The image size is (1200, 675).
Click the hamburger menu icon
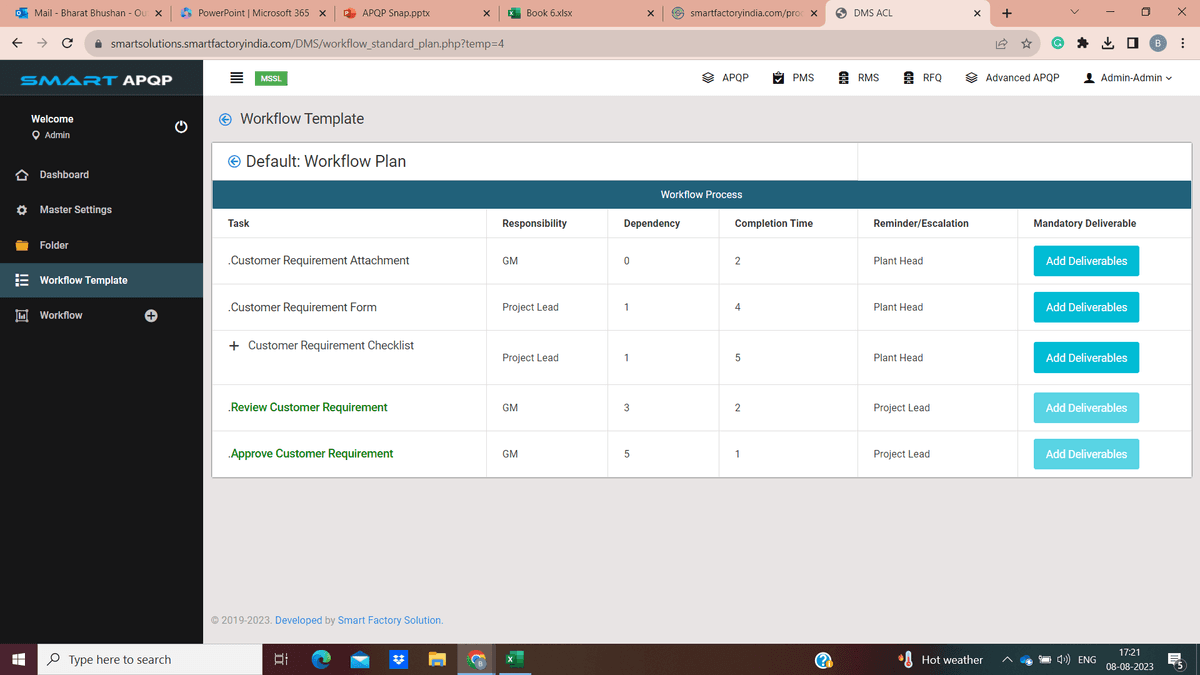click(237, 77)
